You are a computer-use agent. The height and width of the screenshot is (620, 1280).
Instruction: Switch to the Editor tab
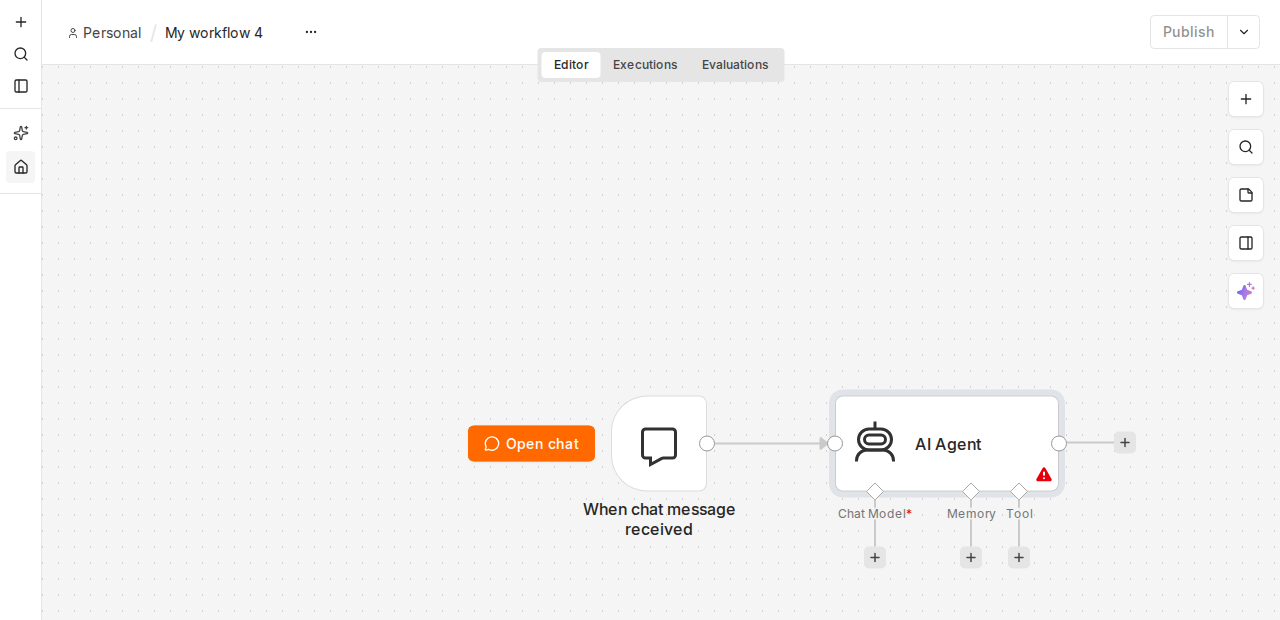(x=571, y=65)
